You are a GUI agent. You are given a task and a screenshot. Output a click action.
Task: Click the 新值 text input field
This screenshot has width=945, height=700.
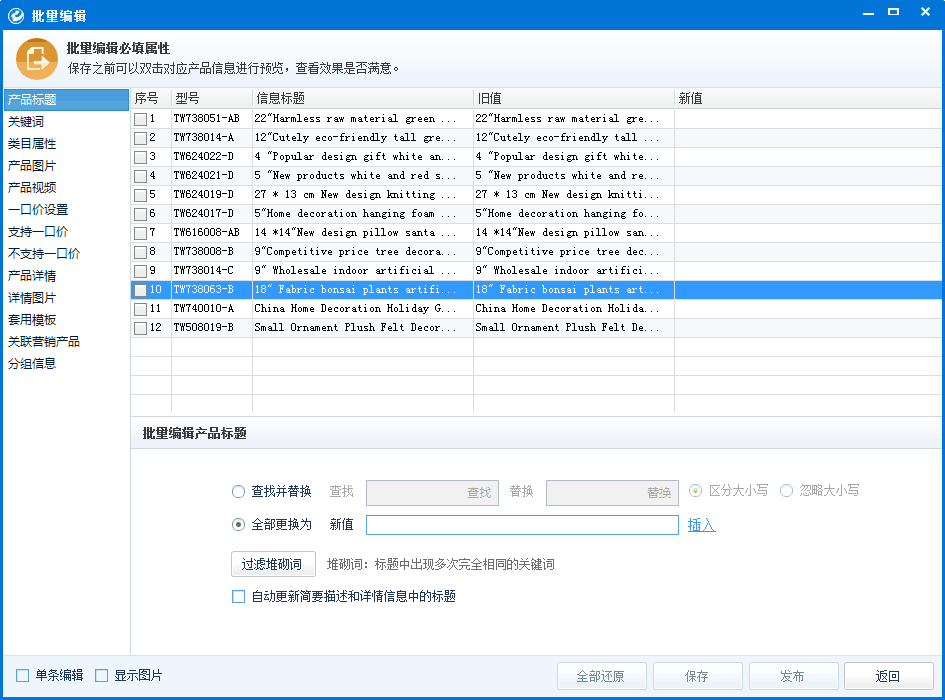[522, 525]
